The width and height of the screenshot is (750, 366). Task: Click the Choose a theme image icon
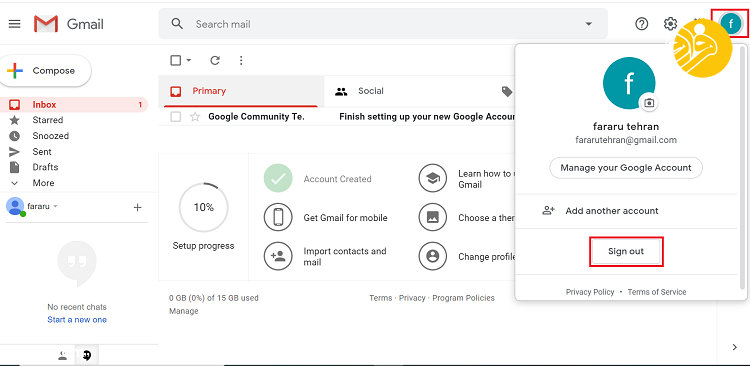[433, 217]
